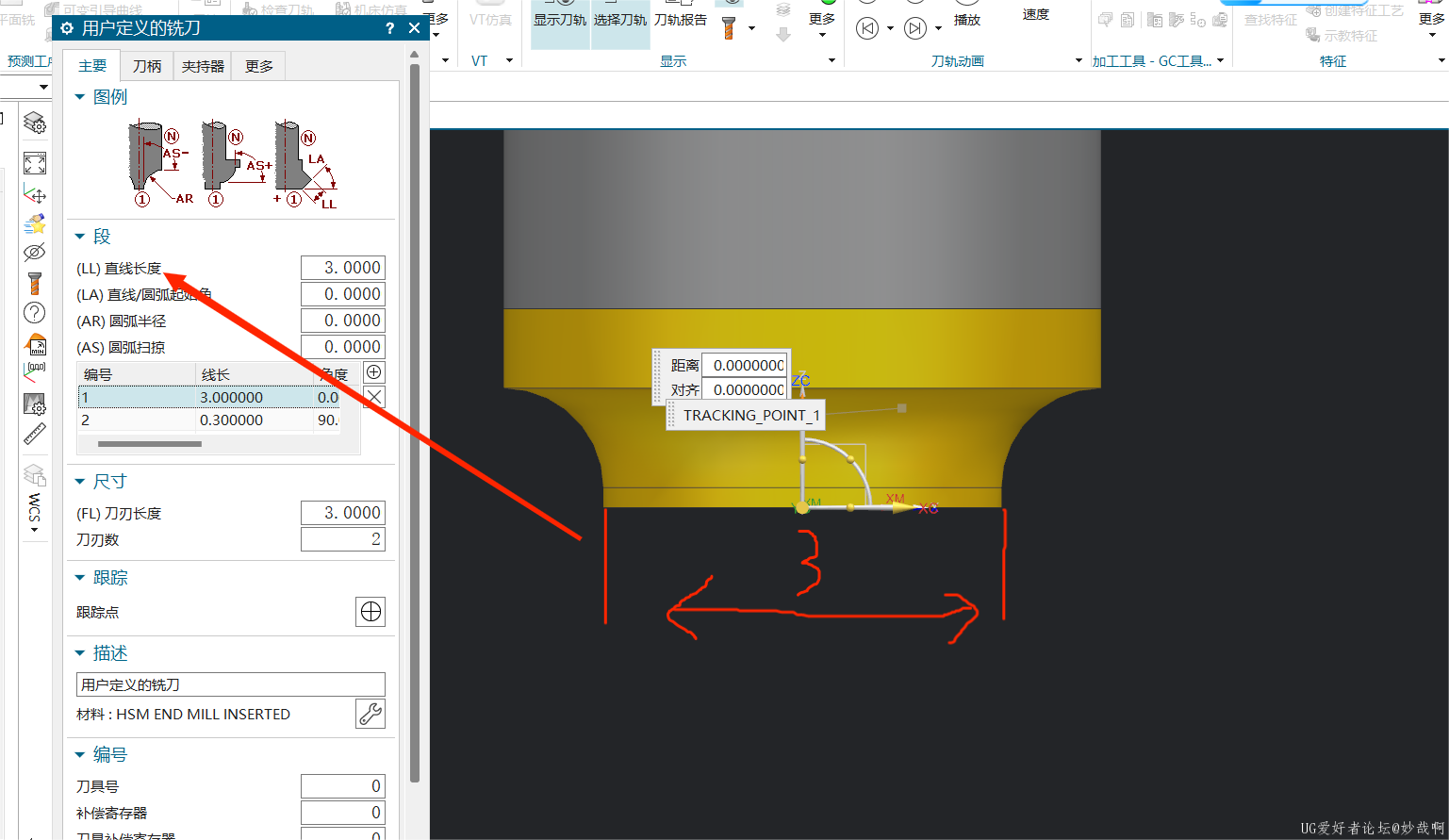This screenshot has height=840, width=1449.
Task: Click the milling cutter icon in sidebar
Action: [x=35, y=282]
